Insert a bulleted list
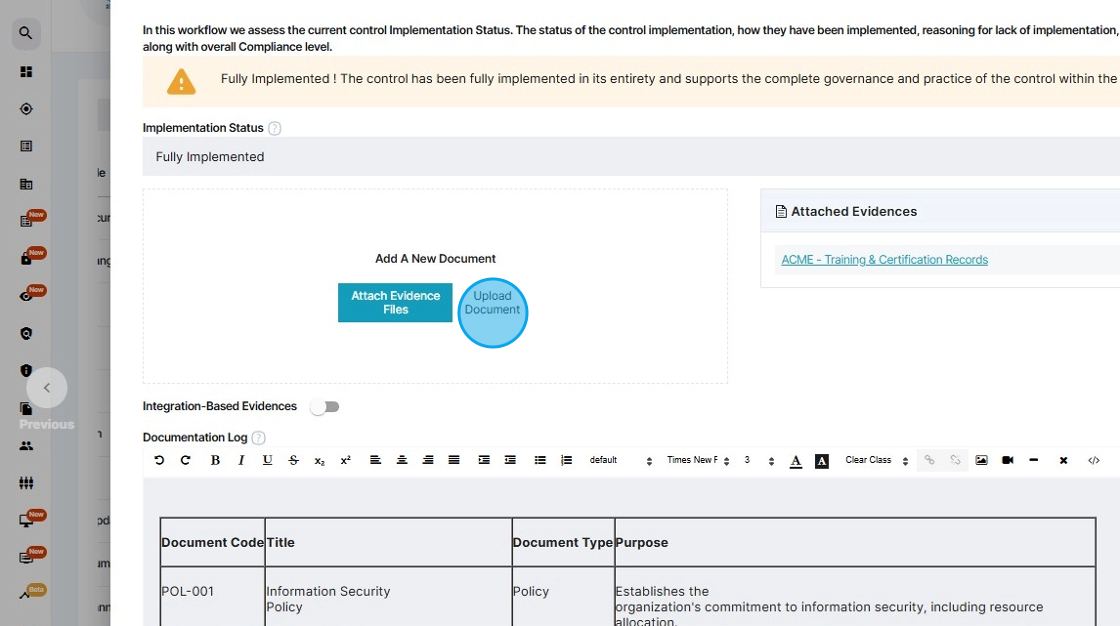 click(x=540, y=460)
